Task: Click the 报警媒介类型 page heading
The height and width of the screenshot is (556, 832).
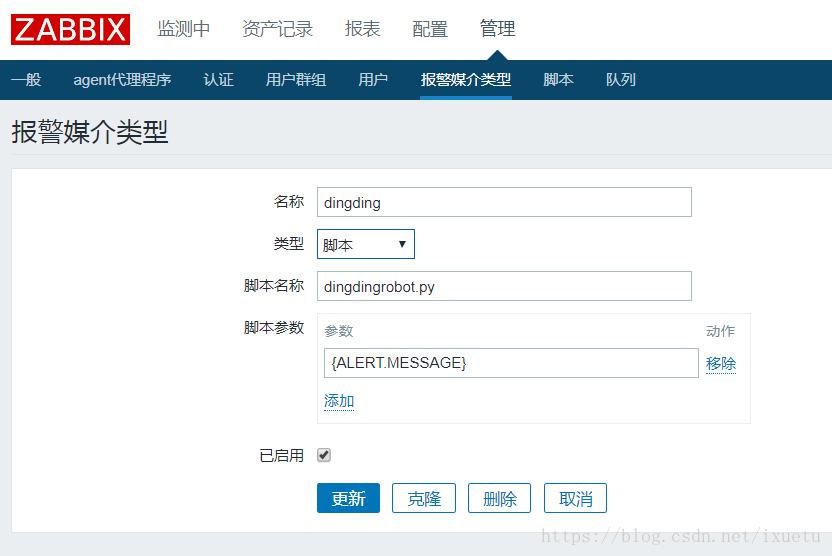Action: (x=90, y=132)
